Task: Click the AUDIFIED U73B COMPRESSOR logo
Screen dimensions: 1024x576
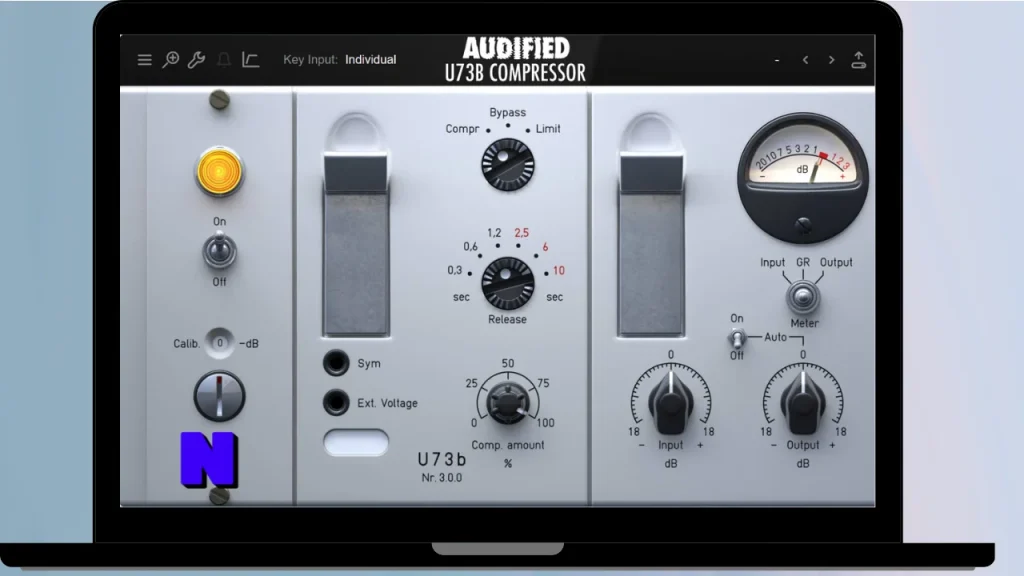Action: pos(515,60)
